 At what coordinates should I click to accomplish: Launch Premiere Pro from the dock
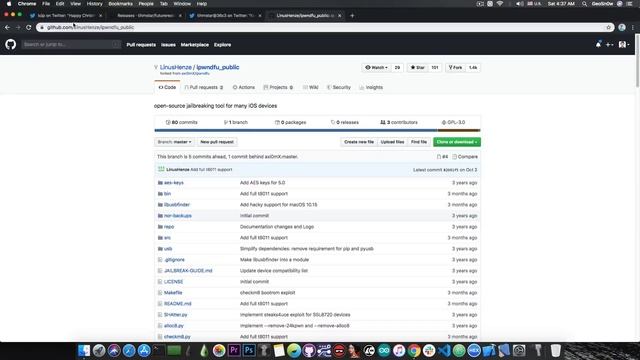pyautogui.click(x=234, y=351)
